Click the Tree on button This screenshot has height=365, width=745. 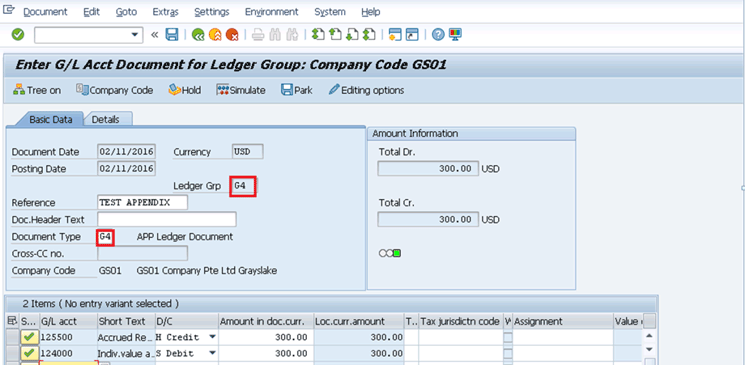[37, 90]
